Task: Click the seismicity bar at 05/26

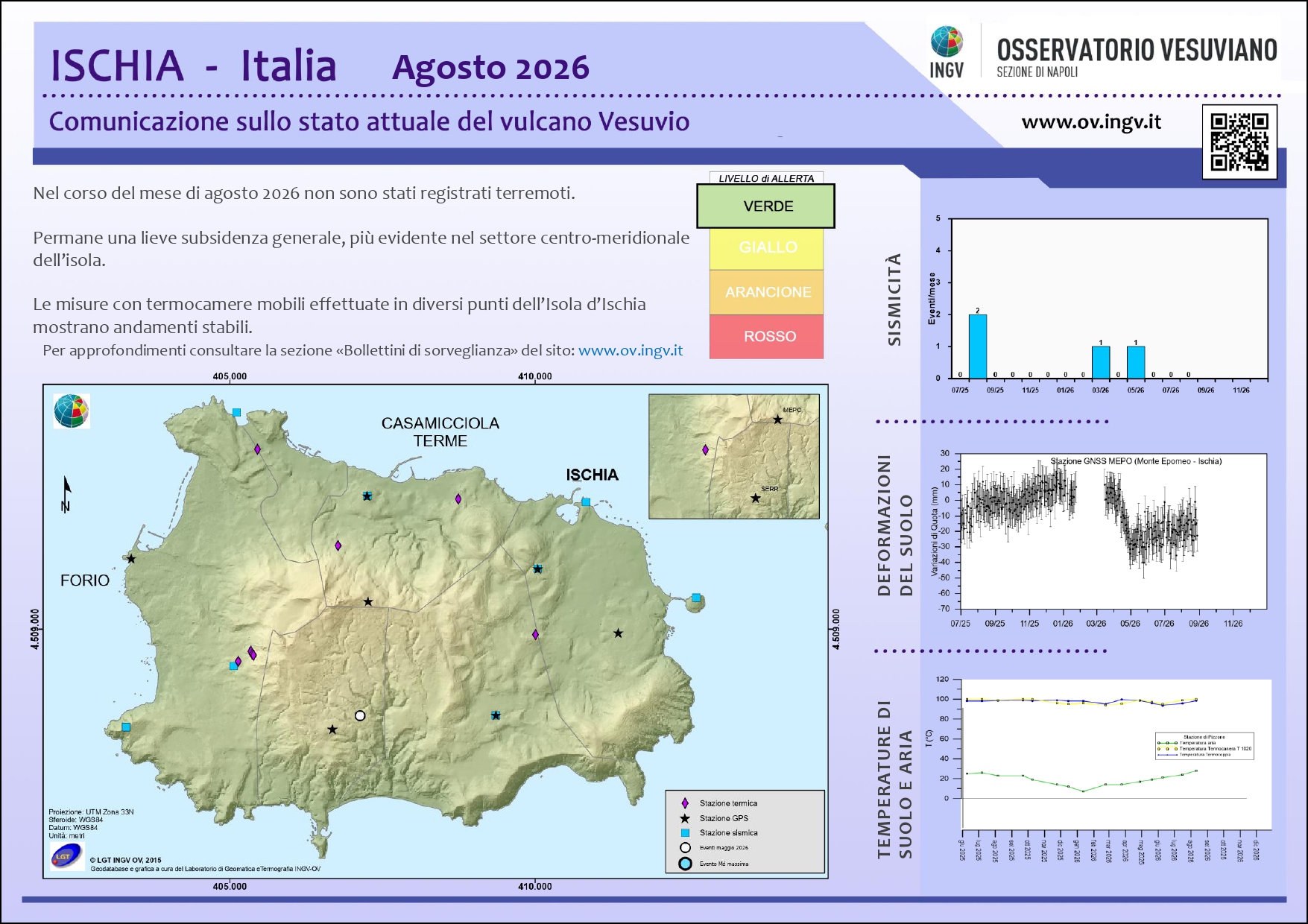Action: [x=1136, y=362]
